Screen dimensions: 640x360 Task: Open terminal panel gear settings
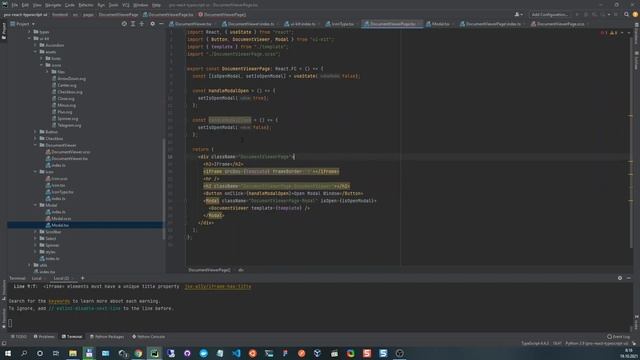coord(620,278)
